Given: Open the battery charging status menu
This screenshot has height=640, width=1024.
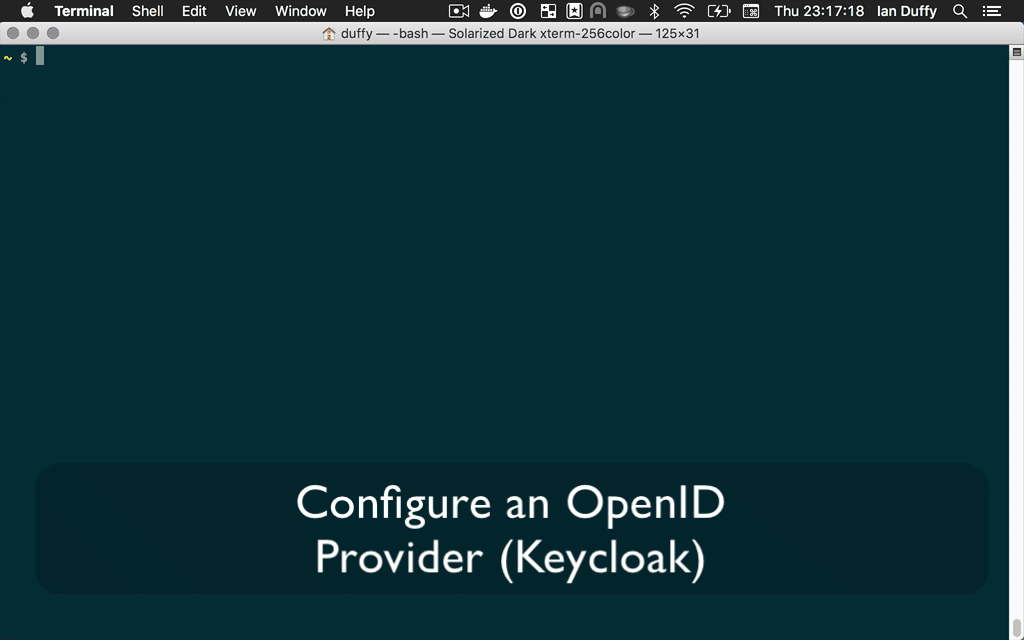Looking at the screenshot, I should click(x=719, y=11).
